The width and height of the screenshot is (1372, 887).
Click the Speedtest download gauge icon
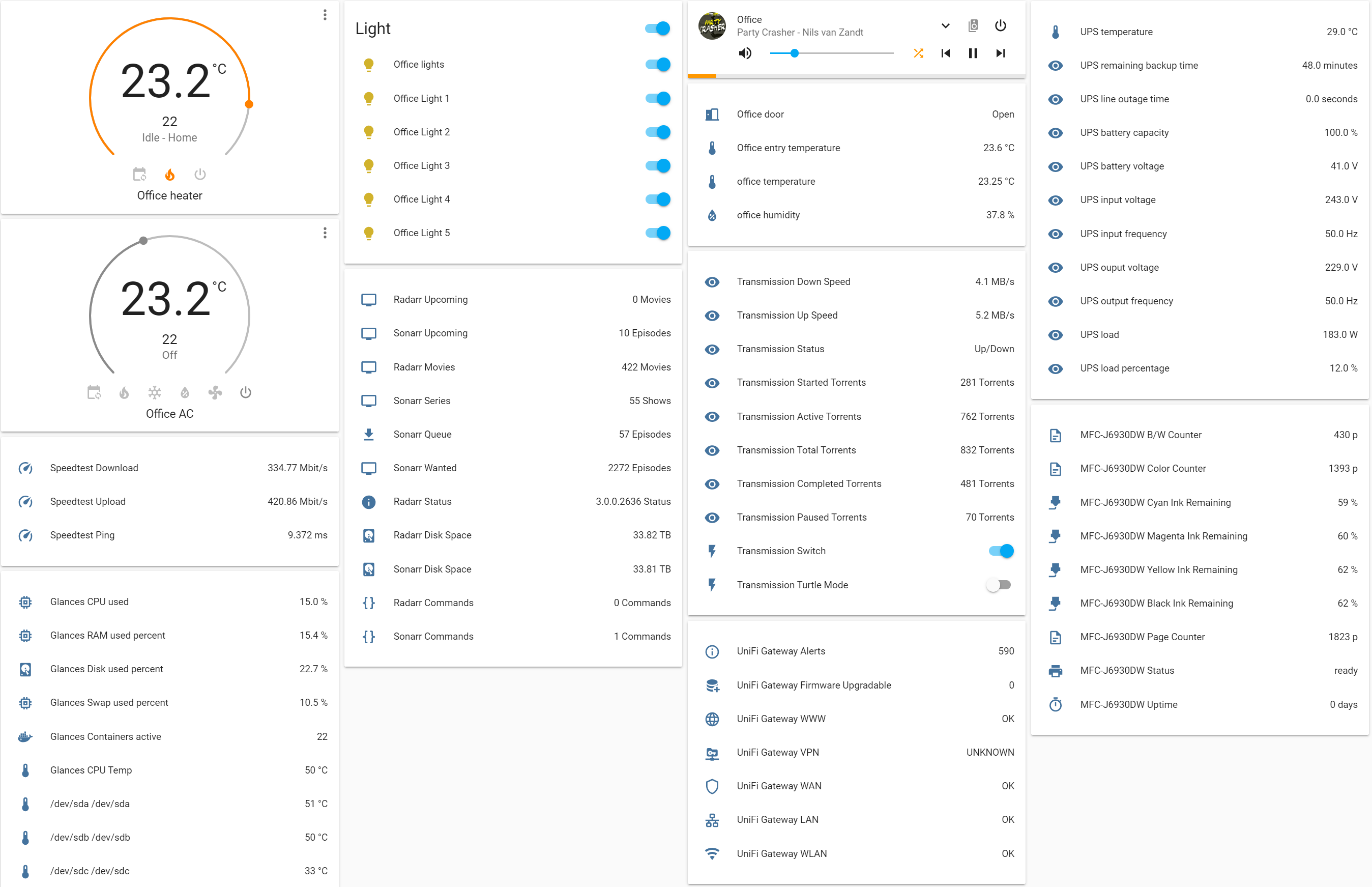25,467
